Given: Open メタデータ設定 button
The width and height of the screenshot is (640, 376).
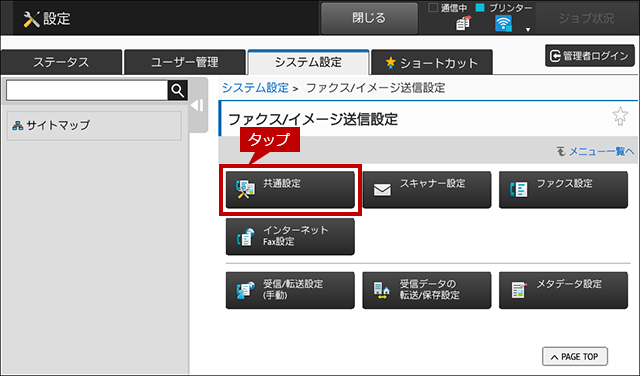Looking at the screenshot, I should pos(563,290).
